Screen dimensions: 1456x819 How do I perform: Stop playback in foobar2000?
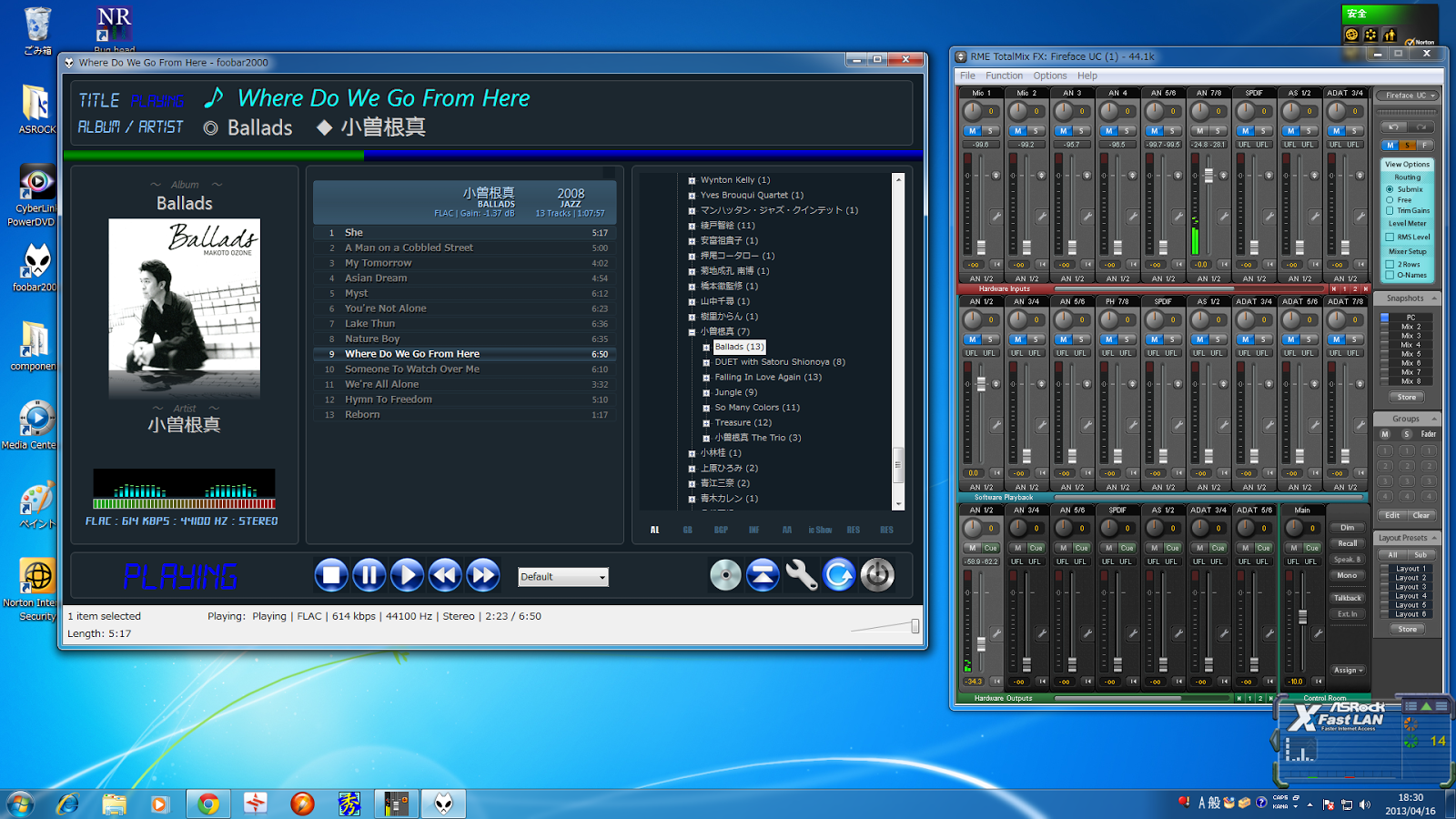(331, 575)
